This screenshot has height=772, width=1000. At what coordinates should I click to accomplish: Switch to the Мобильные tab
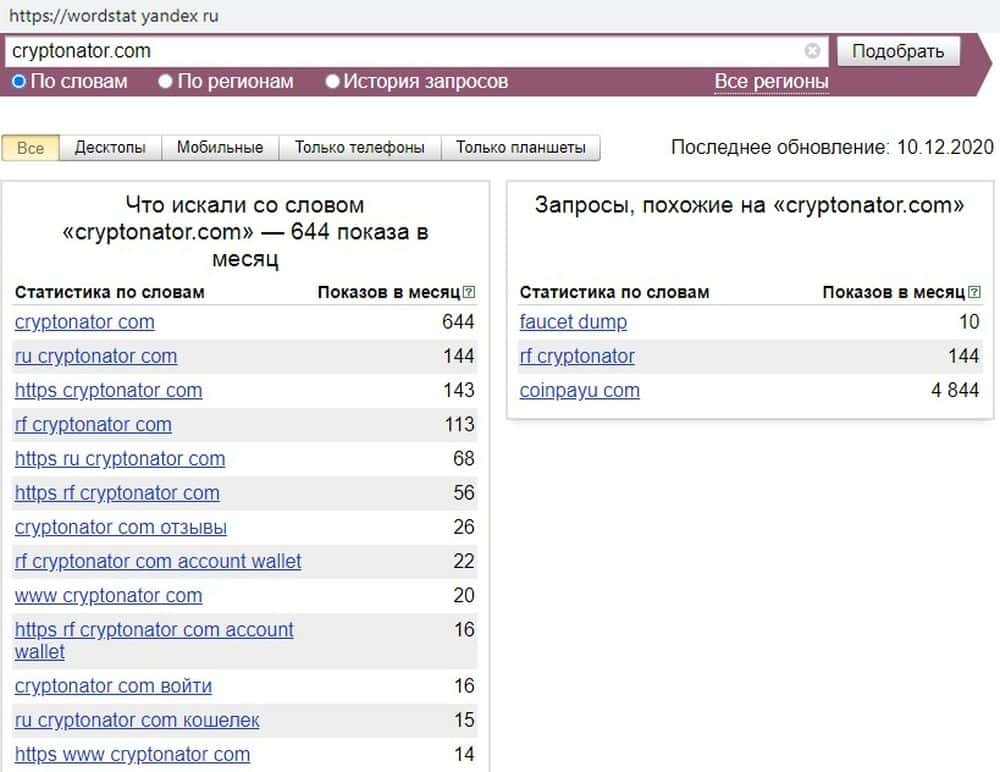(220, 148)
